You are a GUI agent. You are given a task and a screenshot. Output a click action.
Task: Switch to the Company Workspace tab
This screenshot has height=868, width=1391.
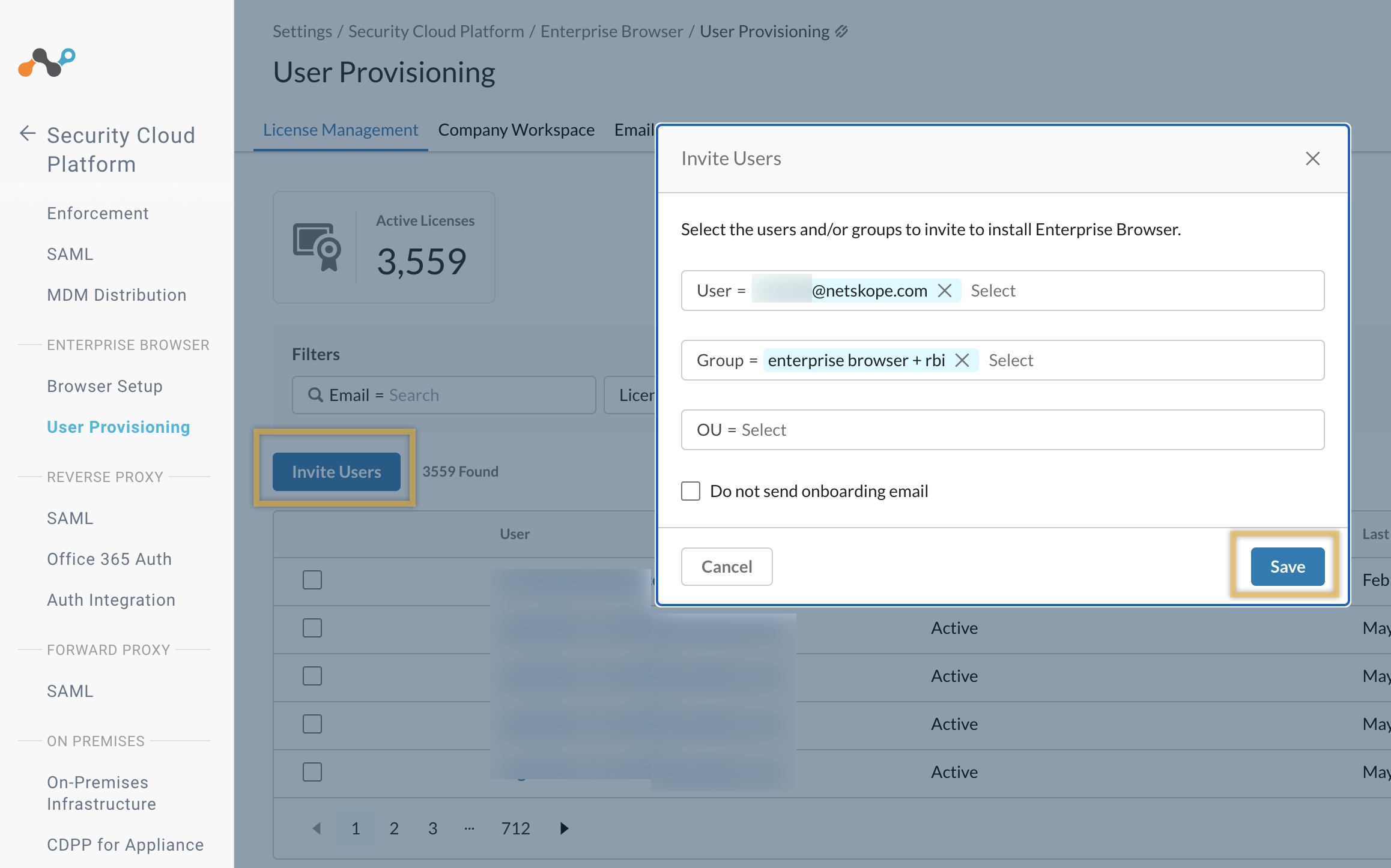(516, 129)
